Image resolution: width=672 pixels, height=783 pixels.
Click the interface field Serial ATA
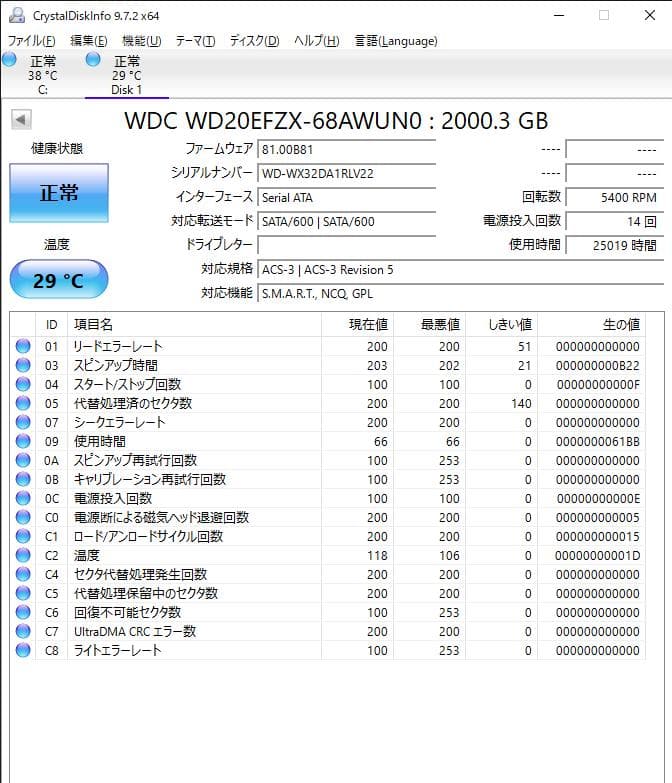click(346, 197)
